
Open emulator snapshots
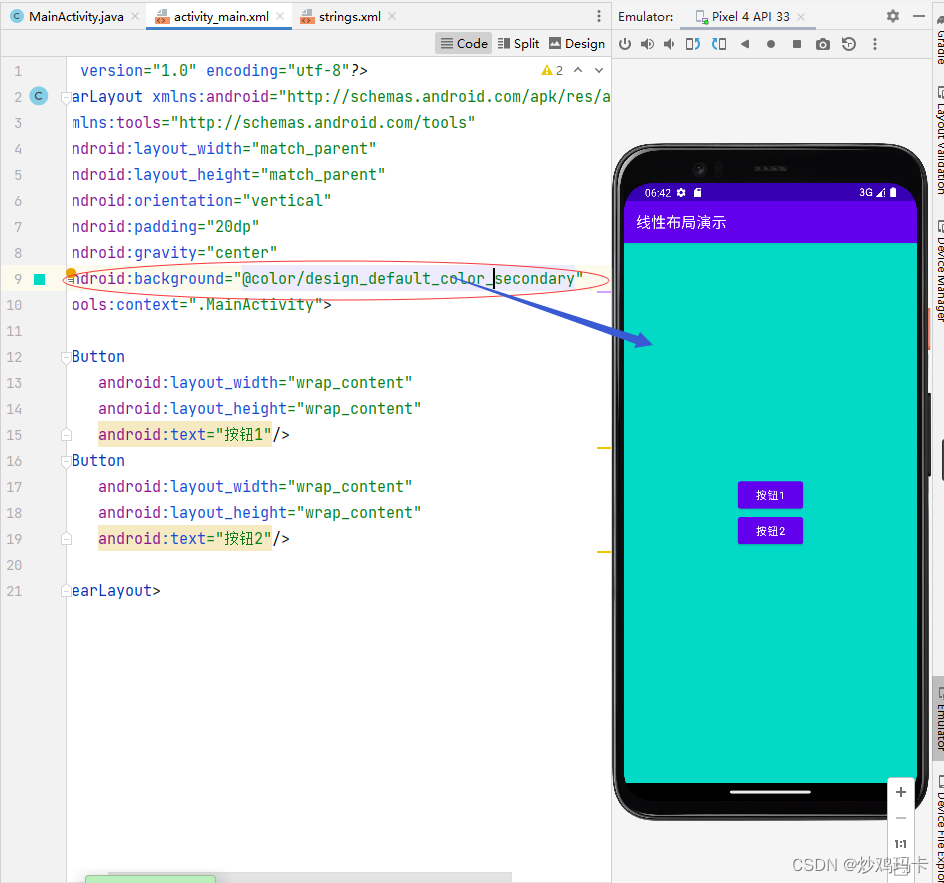click(849, 44)
